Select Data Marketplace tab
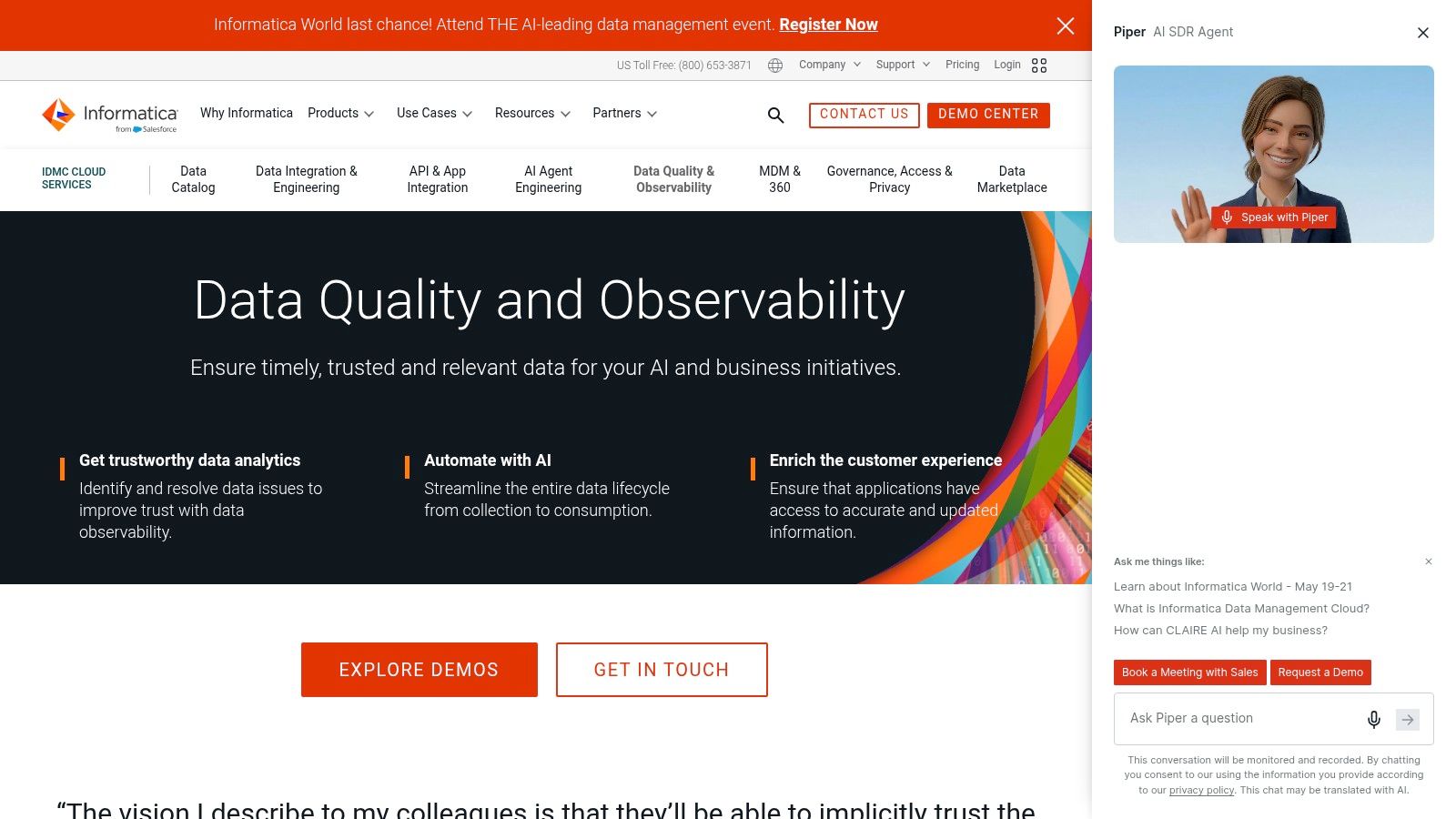Viewport: 1456px width, 819px height. click(1012, 179)
